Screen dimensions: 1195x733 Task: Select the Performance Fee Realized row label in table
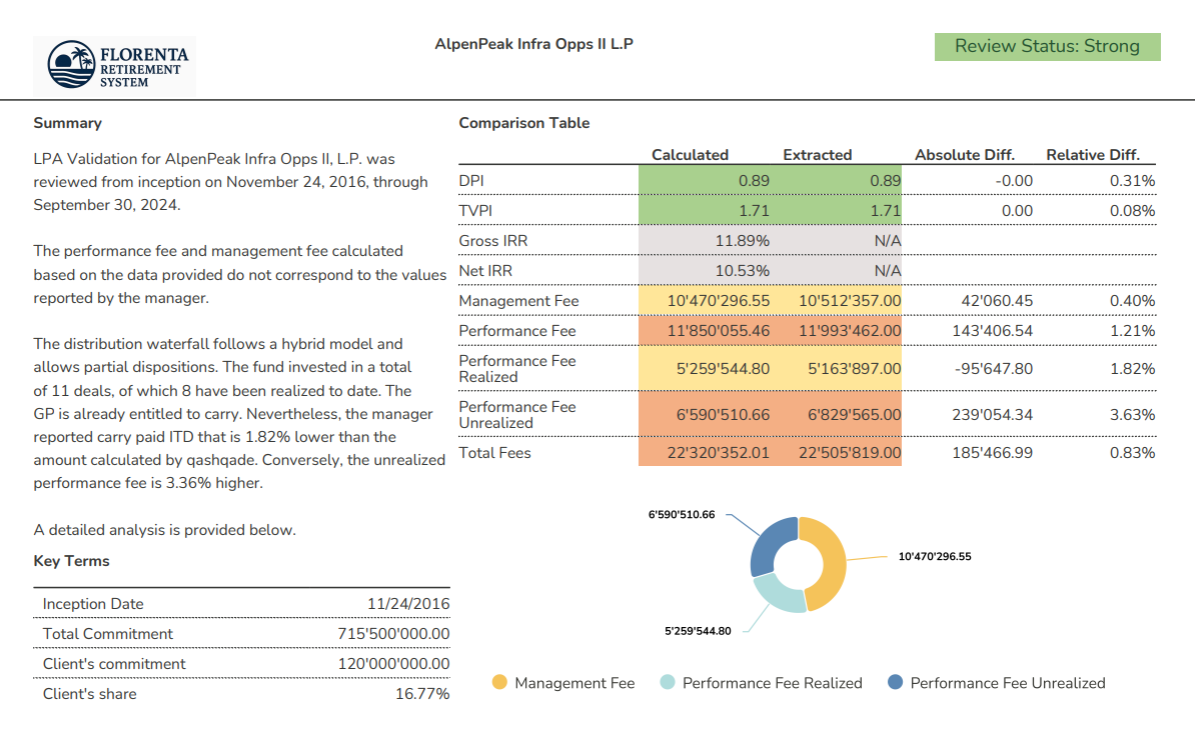pos(517,369)
